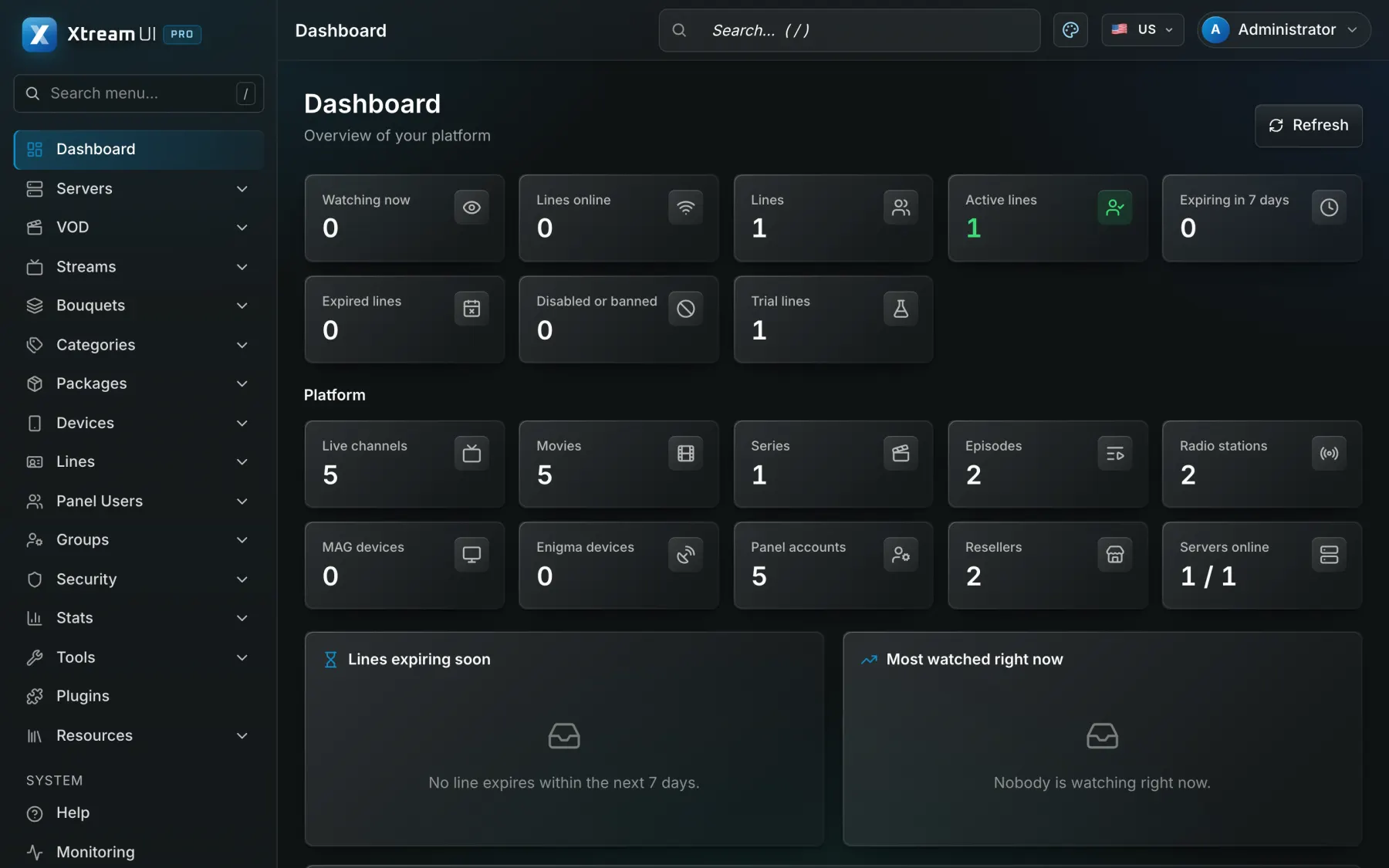
Task: Click the Xtream UI logo icon
Action: [x=39, y=34]
